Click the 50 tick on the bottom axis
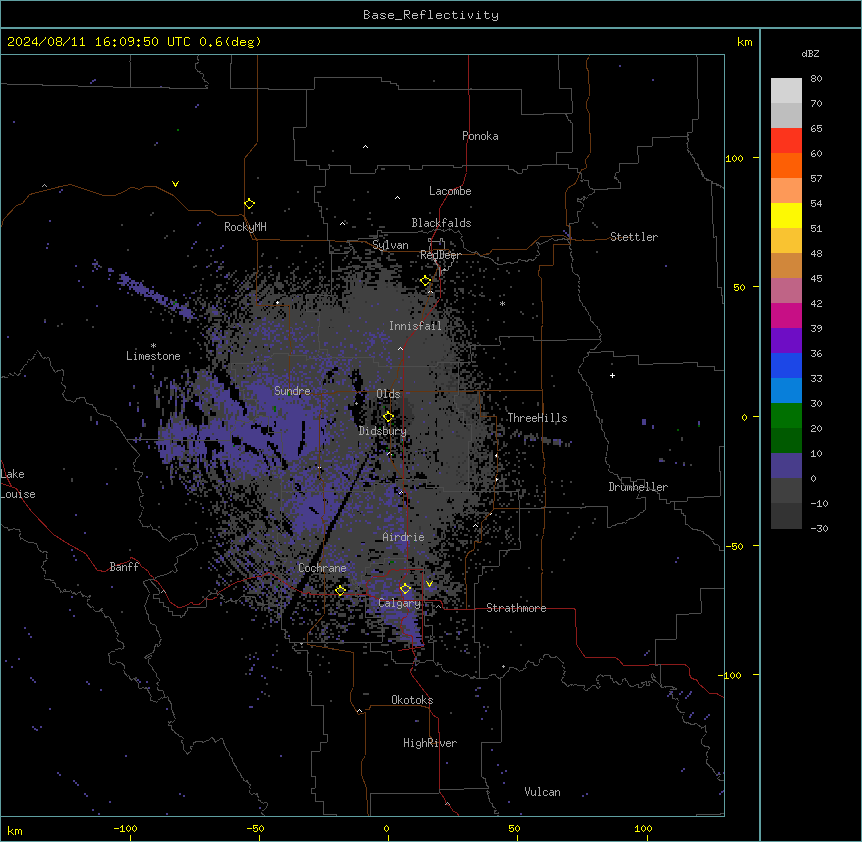862x842 pixels. (514, 828)
